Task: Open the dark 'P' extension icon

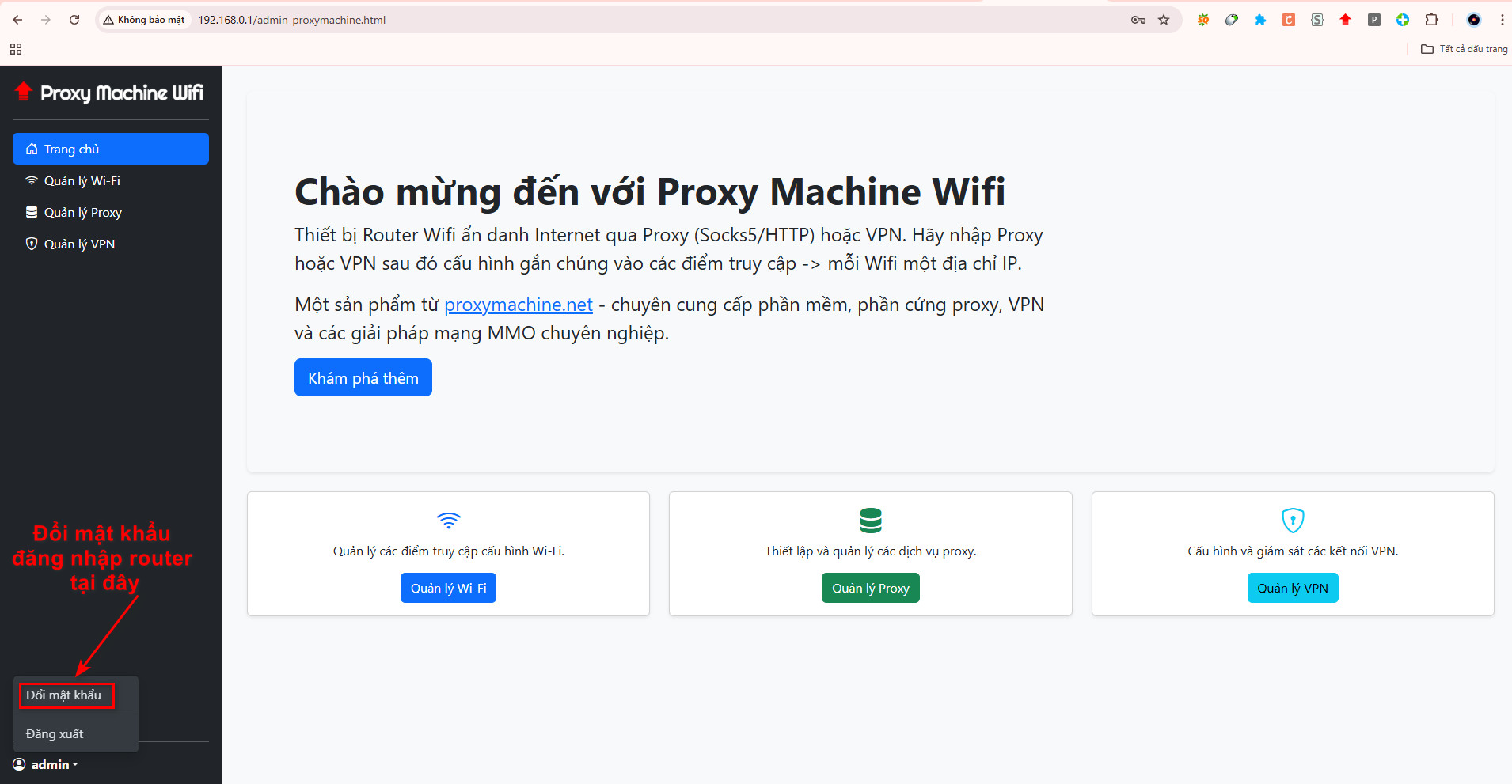Action: [x=1374, y=20]
